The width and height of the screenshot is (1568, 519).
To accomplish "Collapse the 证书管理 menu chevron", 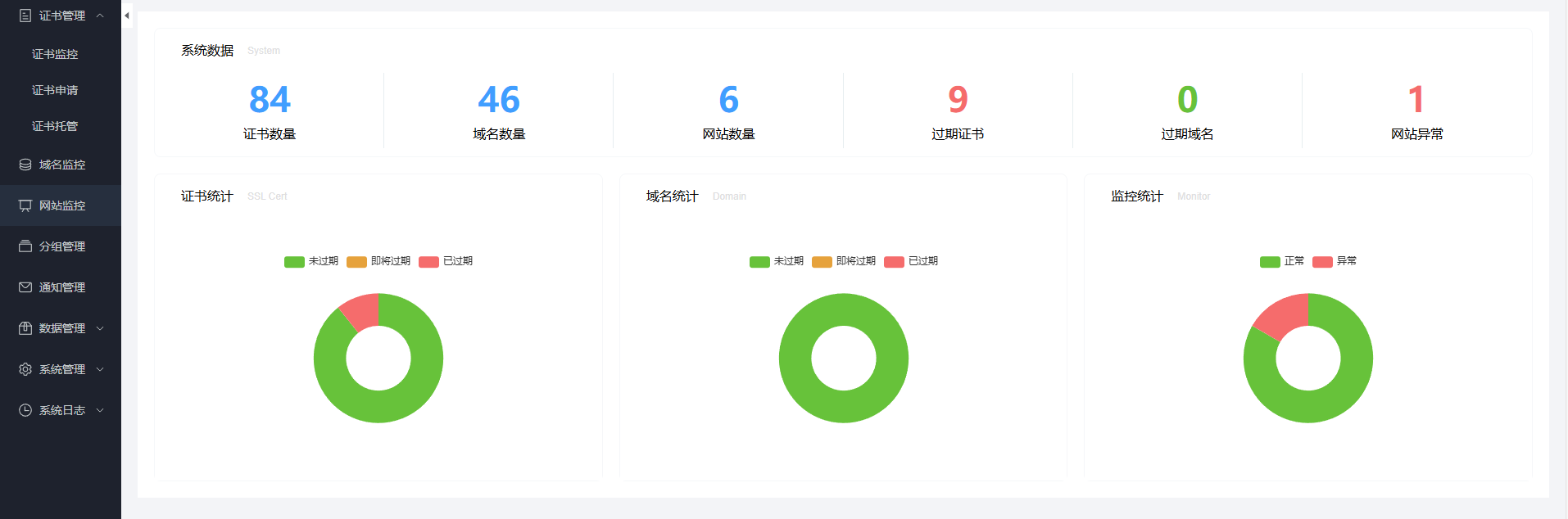I will pyautogui.click(x=100, y=16).
